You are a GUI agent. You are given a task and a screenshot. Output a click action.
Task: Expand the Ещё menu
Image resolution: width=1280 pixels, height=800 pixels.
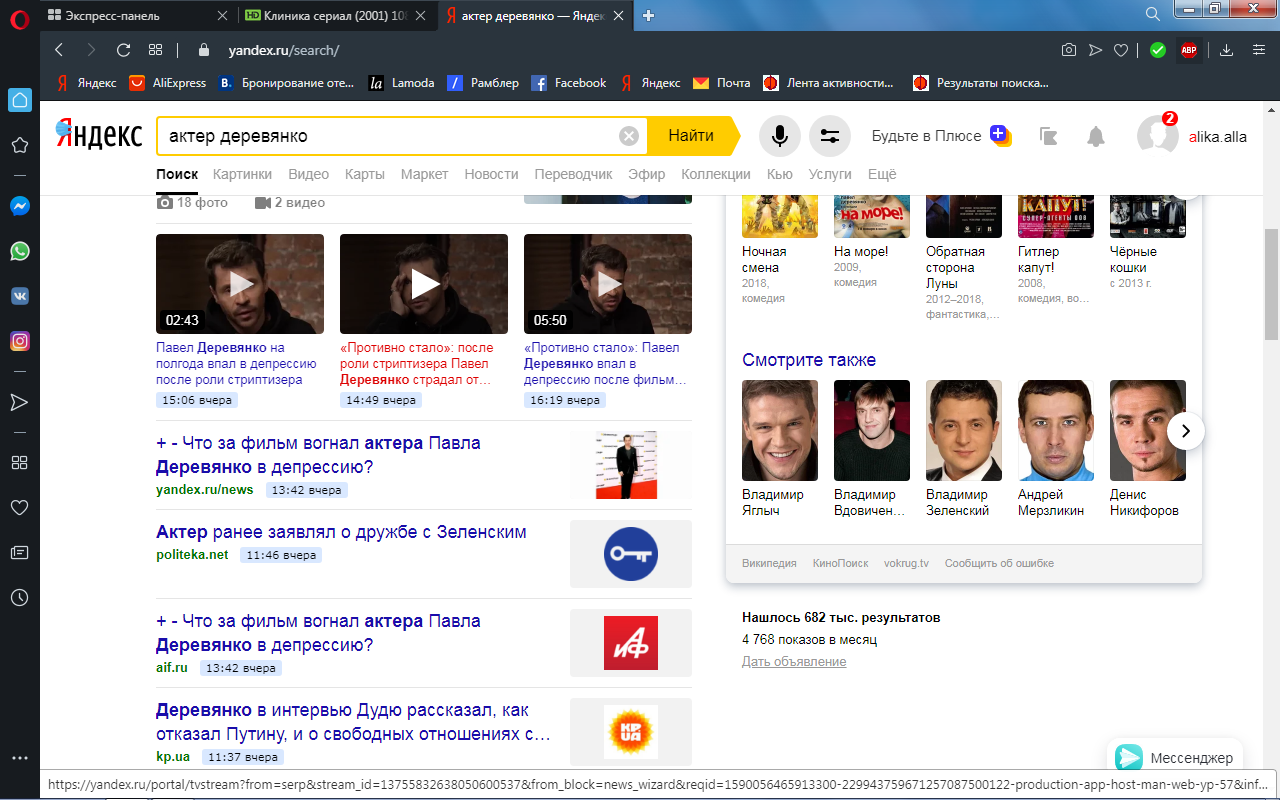[882, 174]
